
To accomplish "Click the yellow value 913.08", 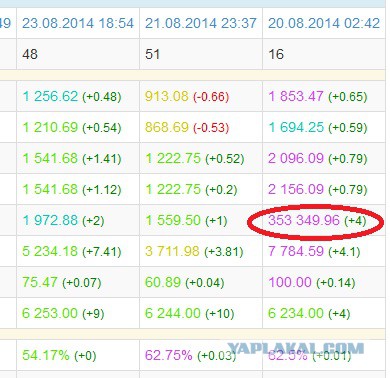I will (167, 96).
